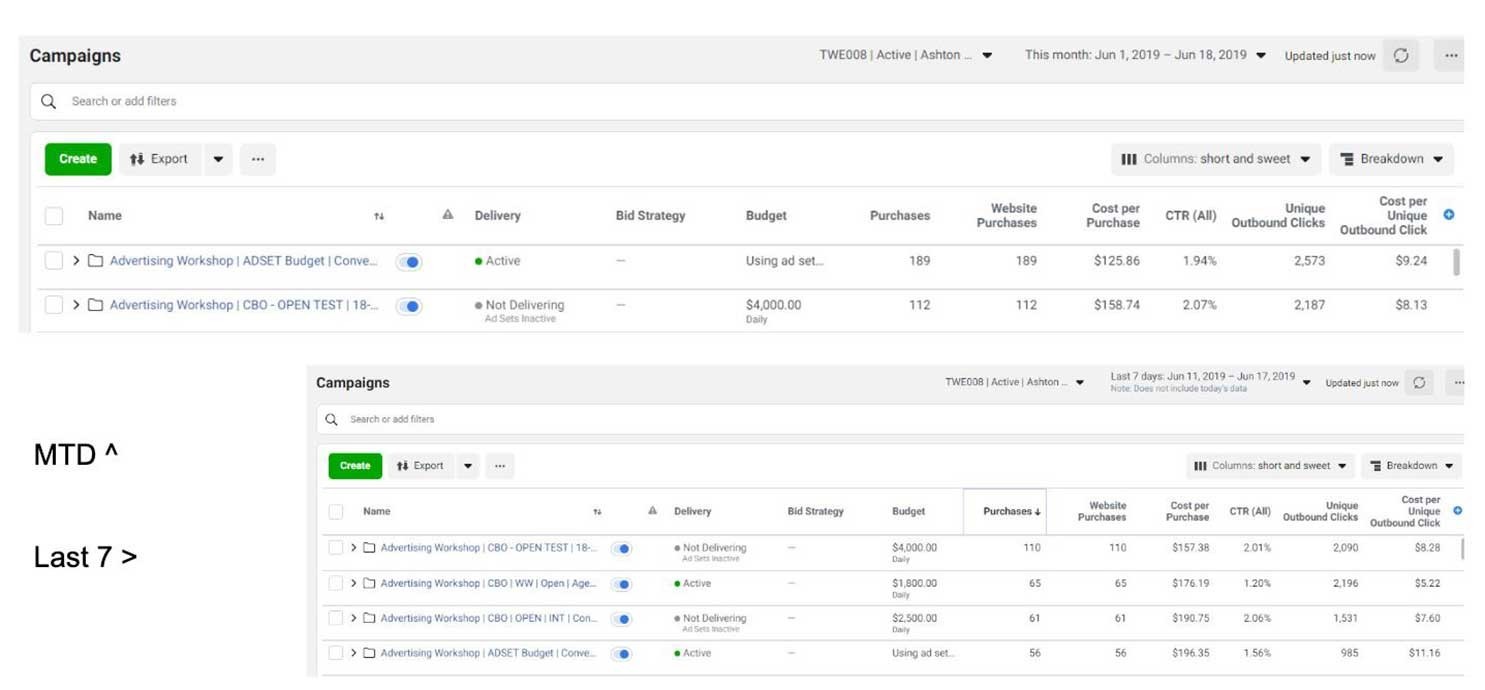Expand the ADSET Budget campaign in This month view
Screen dimensions: 1485x690
(76, 261)
